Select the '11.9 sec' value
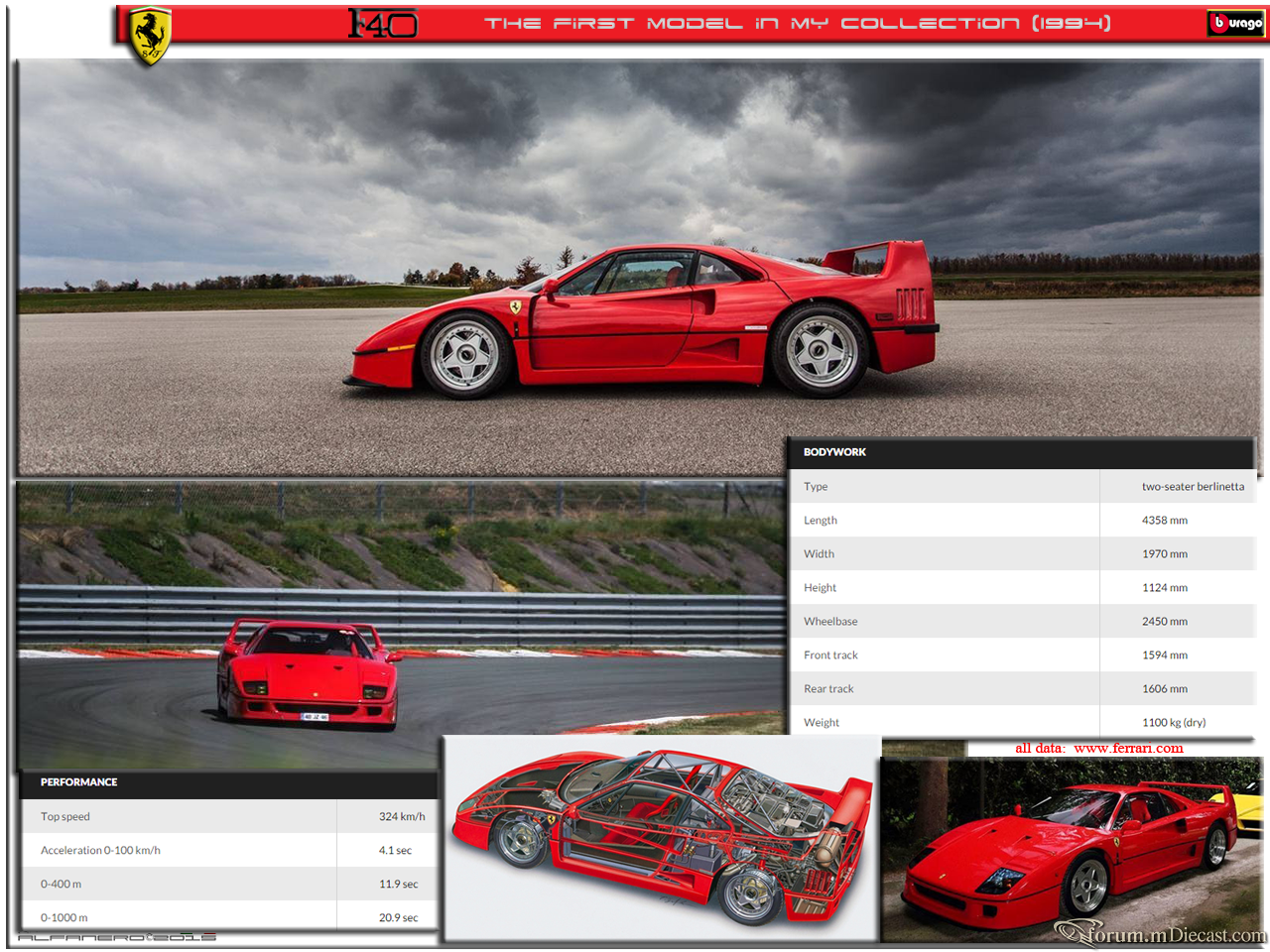The width and height of the screenshot is (1270, 952). click(398, 885)
